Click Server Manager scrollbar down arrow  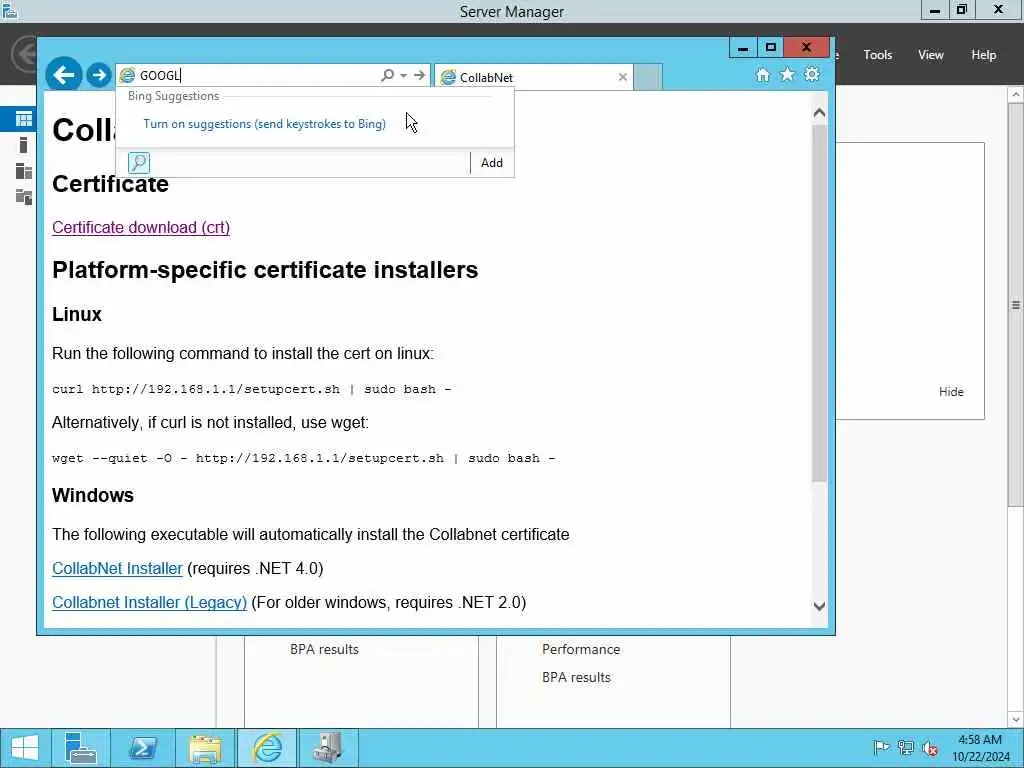click(1016, 720)
